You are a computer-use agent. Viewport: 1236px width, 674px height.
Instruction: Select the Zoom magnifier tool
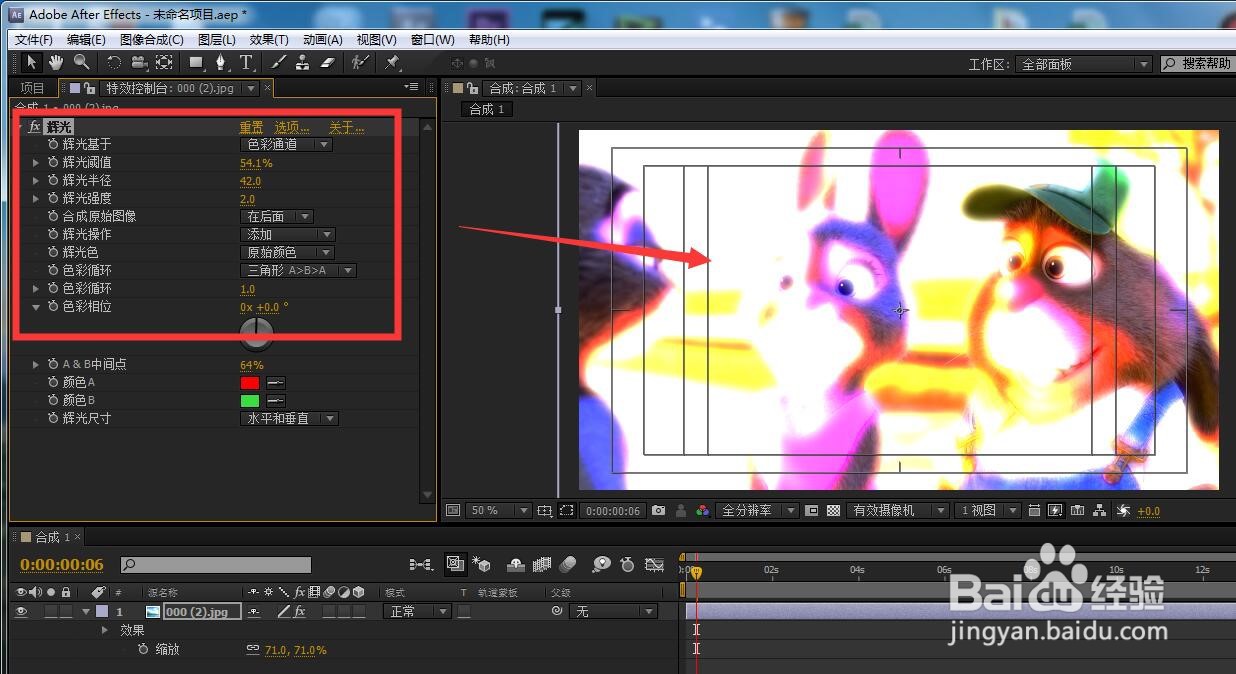coord(81,62)
